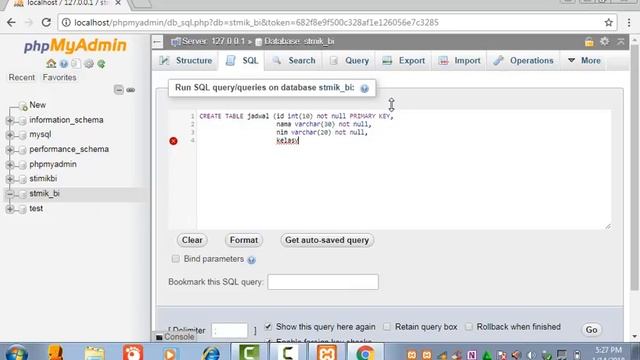640x360 pixels.
Task: Expand performance_schema database node
Action: [10, 150]
